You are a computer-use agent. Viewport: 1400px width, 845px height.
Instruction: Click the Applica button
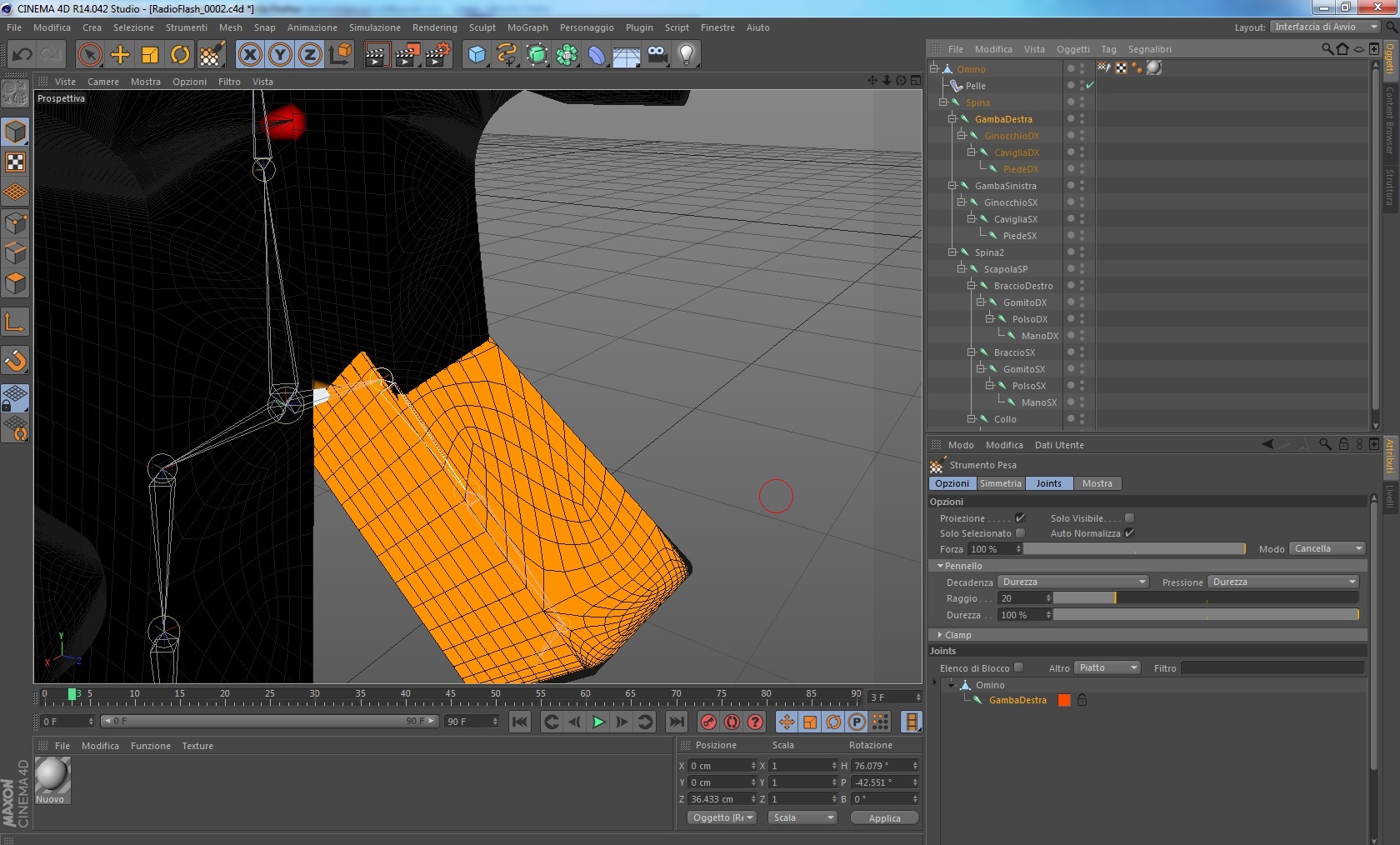[x=884, y=818]
